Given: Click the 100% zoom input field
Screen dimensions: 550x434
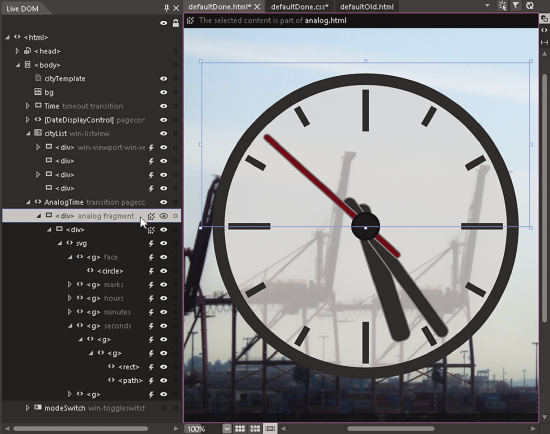Looking at the screenshot, I should click(203, 429).
